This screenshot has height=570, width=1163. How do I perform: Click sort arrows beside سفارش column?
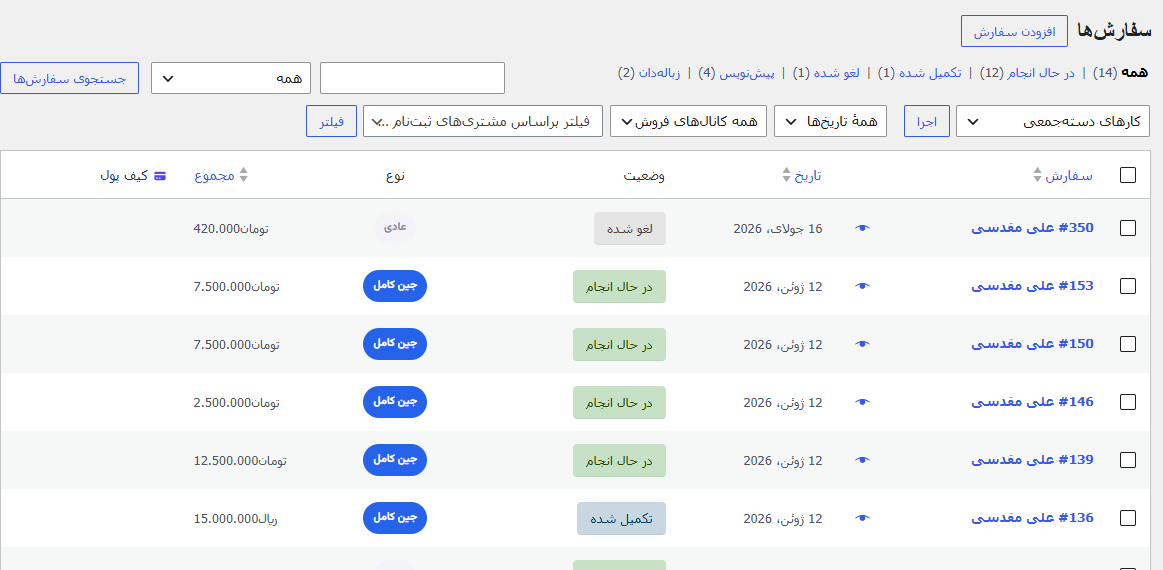1037,176
